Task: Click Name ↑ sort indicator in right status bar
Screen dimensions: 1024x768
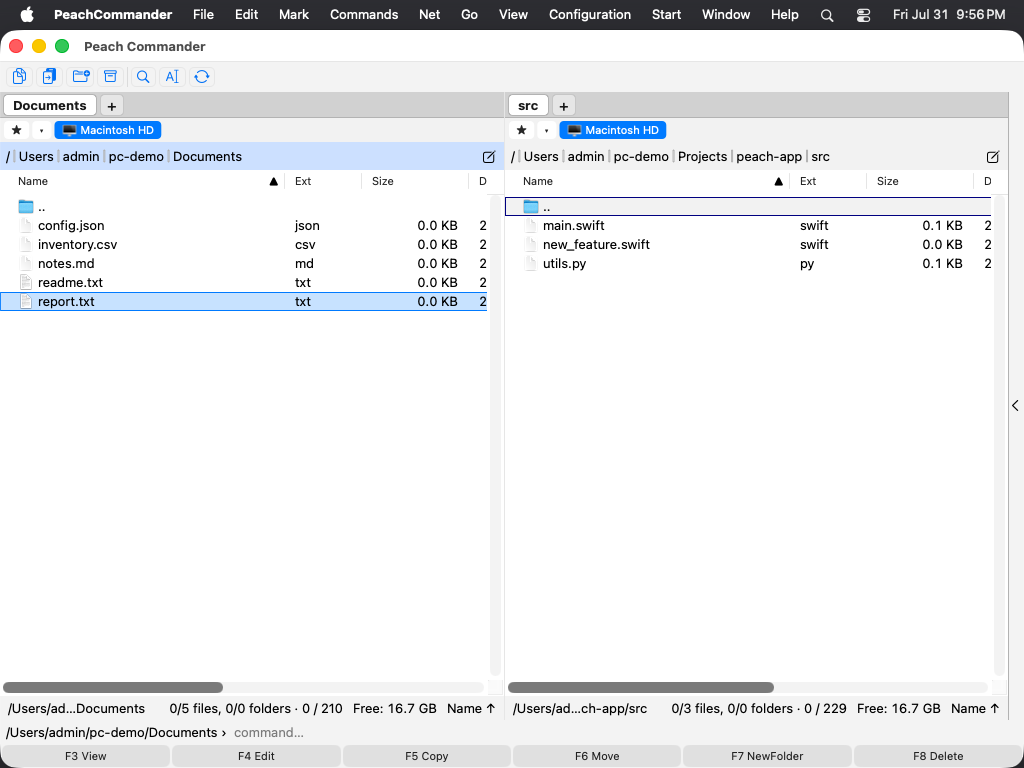Action: click(975, 709)
